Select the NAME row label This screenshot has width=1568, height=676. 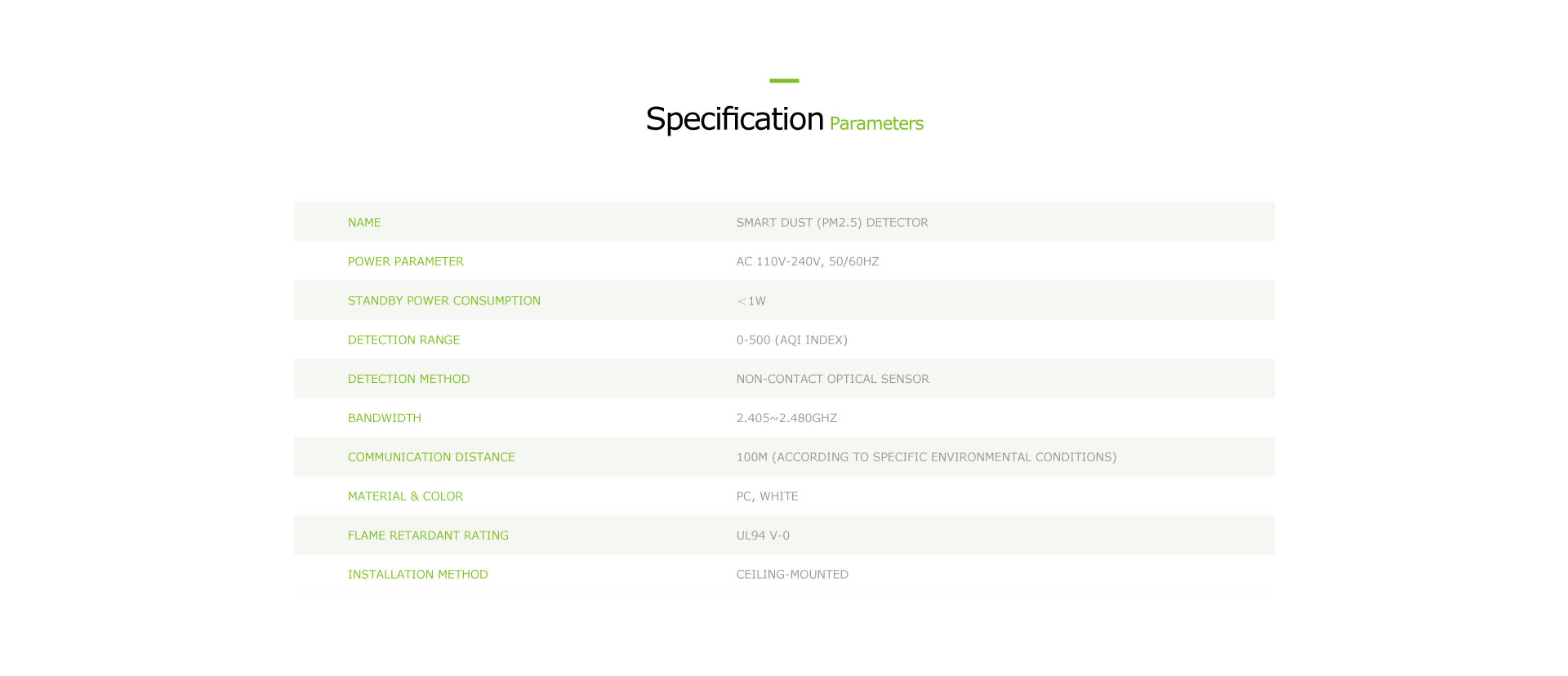(364, 222)
